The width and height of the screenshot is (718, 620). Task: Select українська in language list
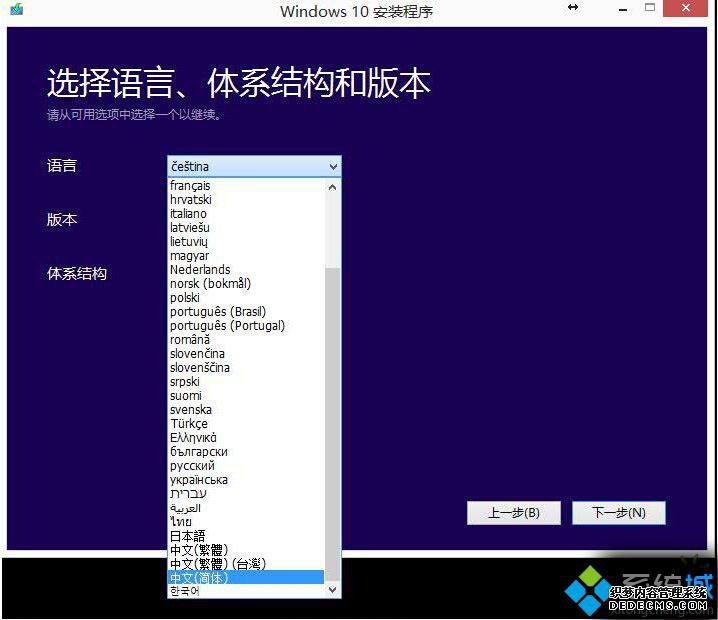(247, 480)
